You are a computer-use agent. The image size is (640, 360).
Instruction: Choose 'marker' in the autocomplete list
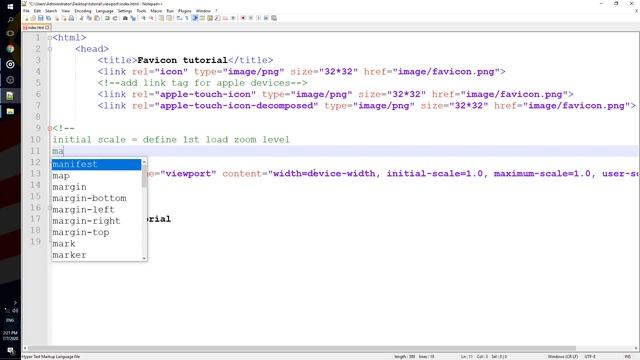[x=96, y=255]
